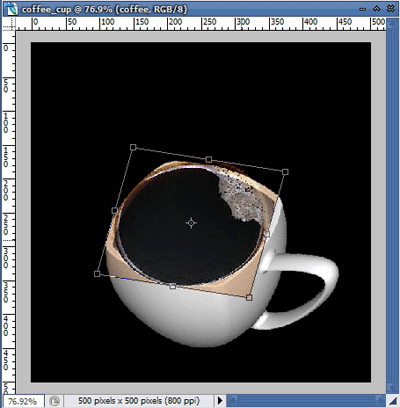Click the bottom-left corner transform handle
The image size is (400, 408).
pos(97,274)
